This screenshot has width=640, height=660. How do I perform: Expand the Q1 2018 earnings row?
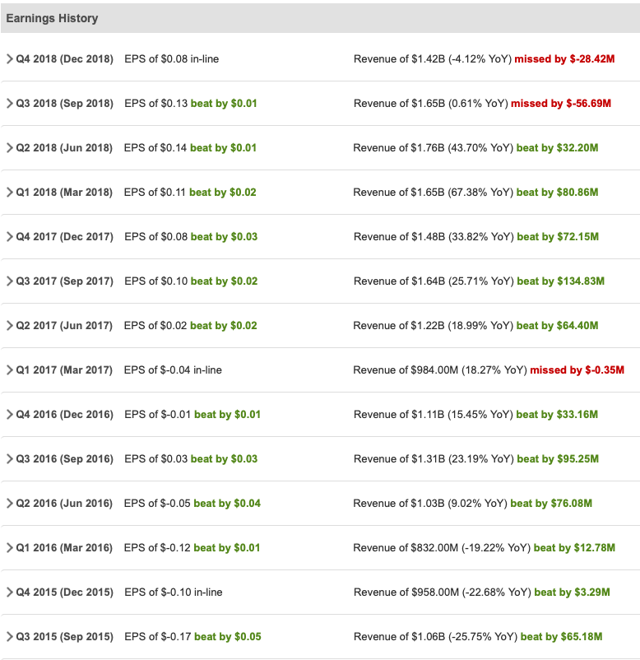(10, 192)
